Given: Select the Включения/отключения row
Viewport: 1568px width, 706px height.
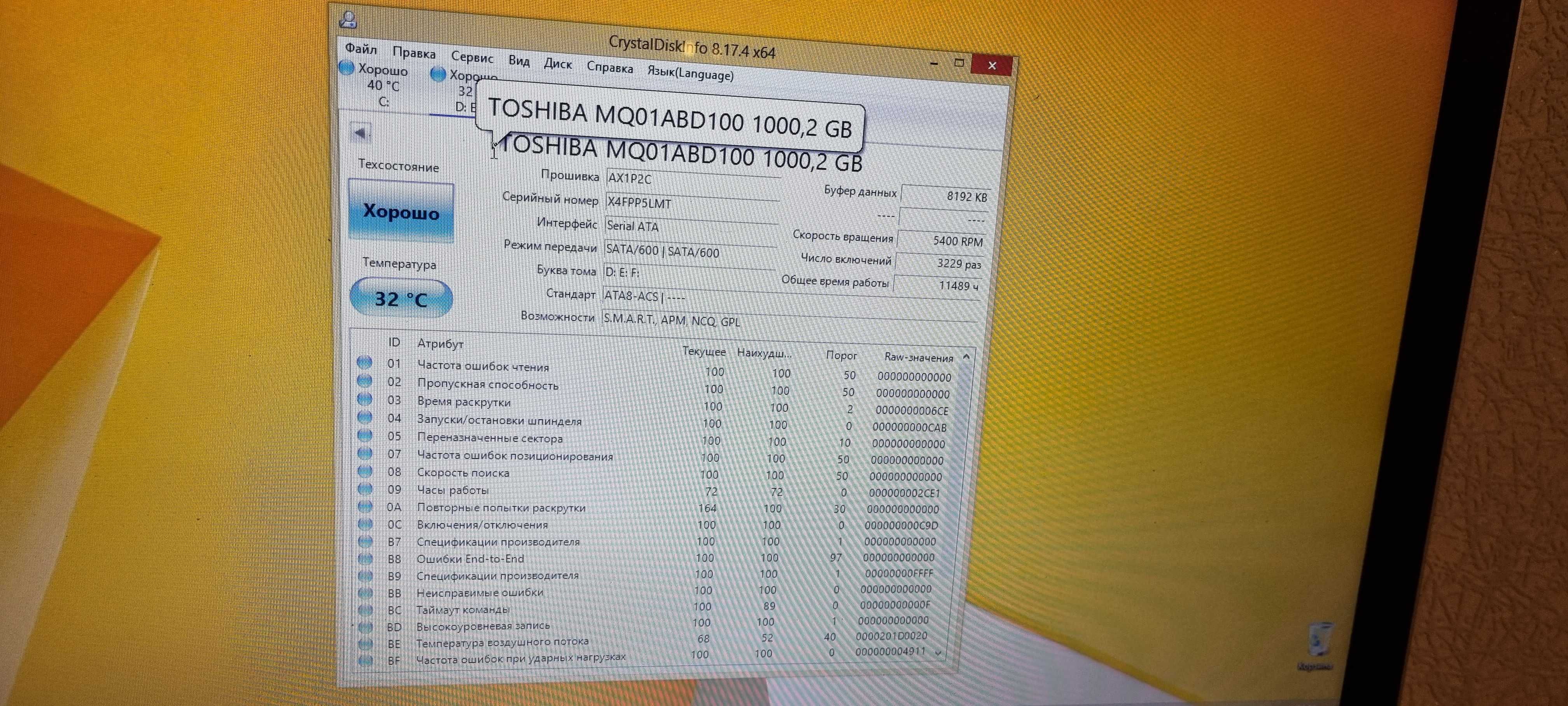Looking at the screenshot, I should (x=648, y=524).
